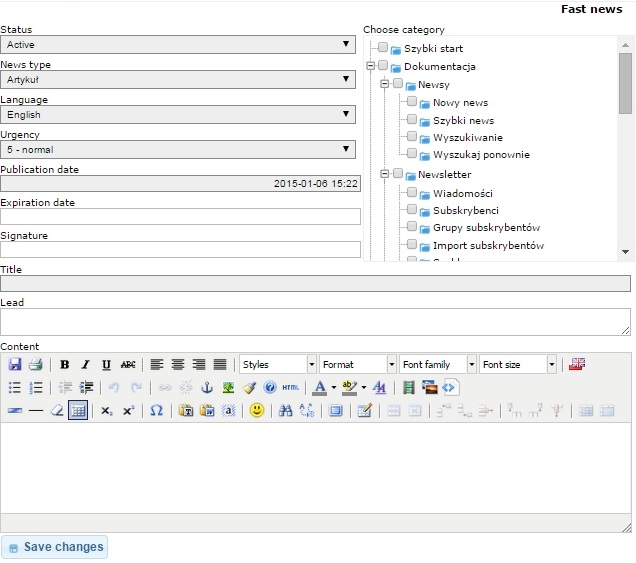636x563 pixels.
Task: Click the scroll down arrow in category list
Action: tap(625, 252)
